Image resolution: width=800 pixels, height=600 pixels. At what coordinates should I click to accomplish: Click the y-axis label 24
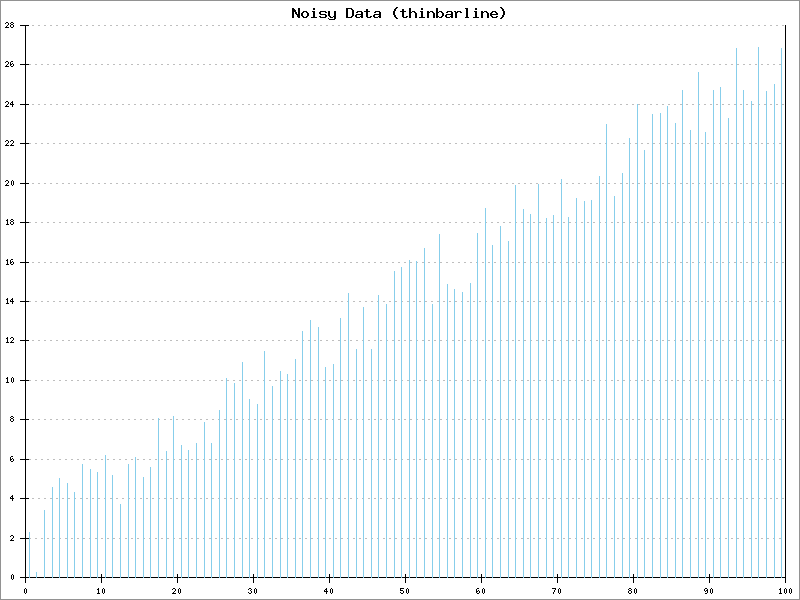(9, 104)
